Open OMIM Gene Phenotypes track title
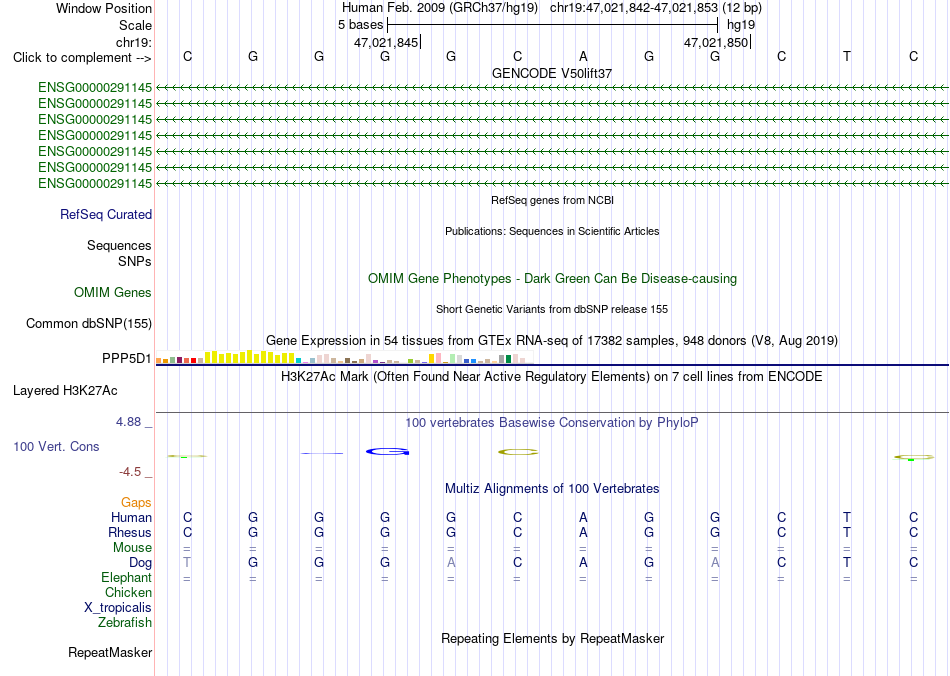 552,279
